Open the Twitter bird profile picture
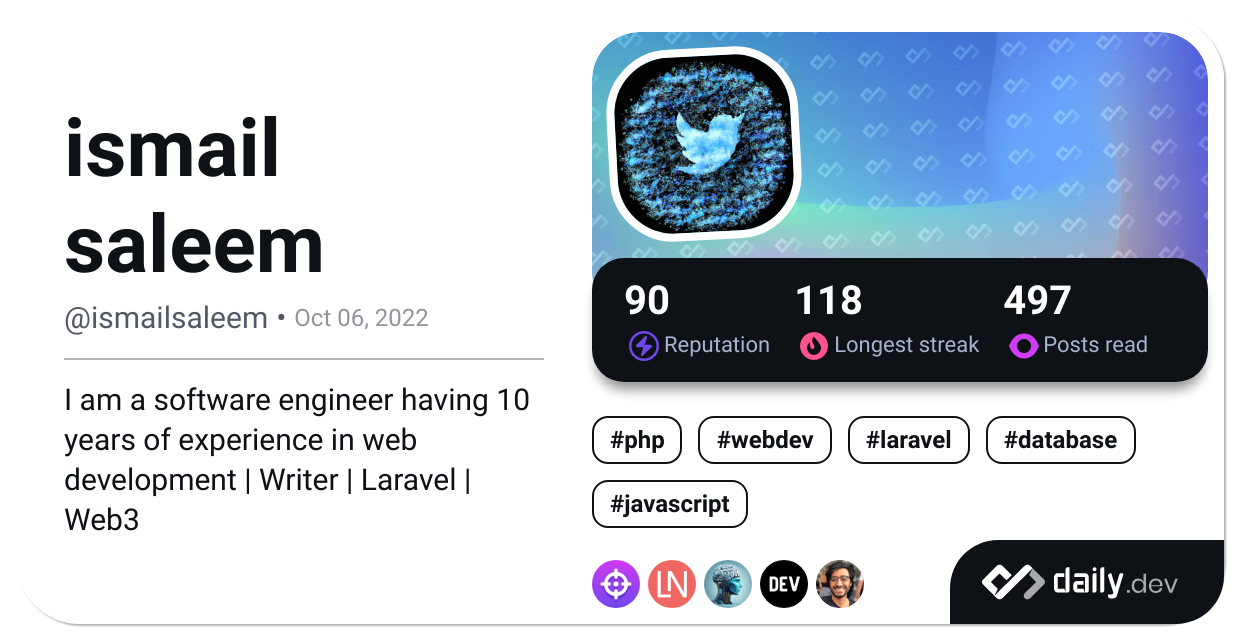 click(705, 141)
